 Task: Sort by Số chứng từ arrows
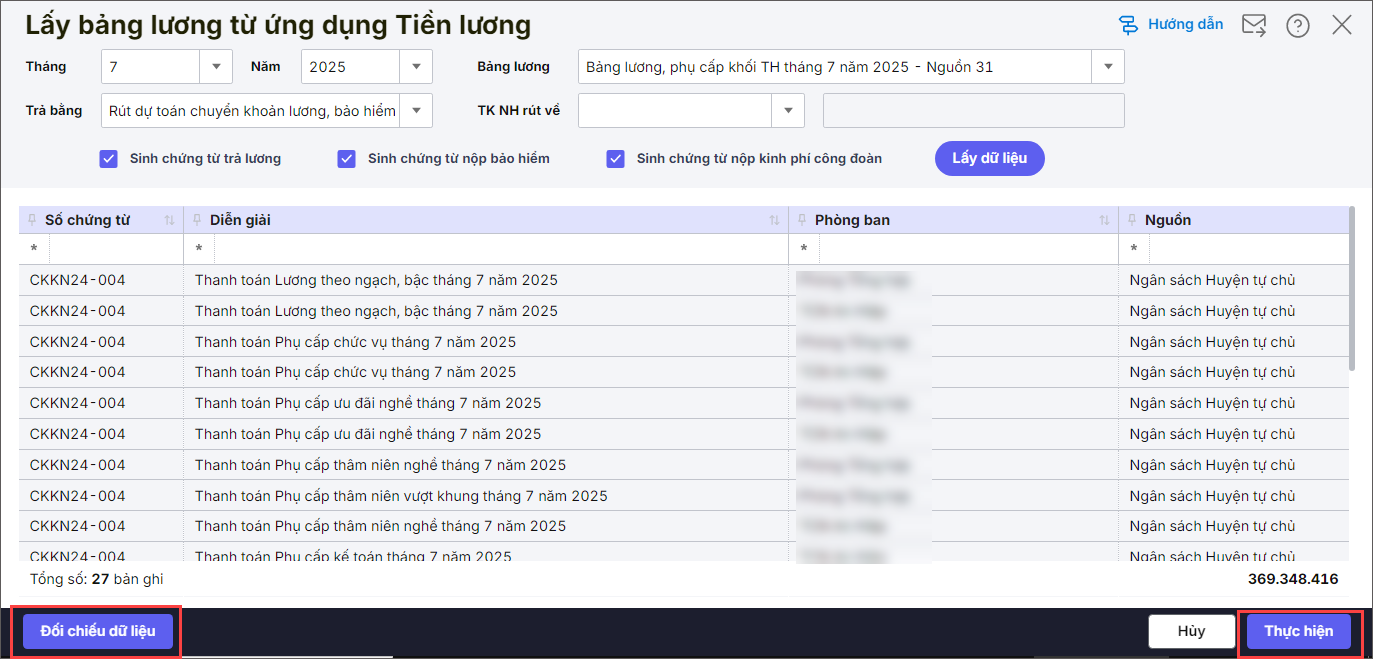(169, 220)
